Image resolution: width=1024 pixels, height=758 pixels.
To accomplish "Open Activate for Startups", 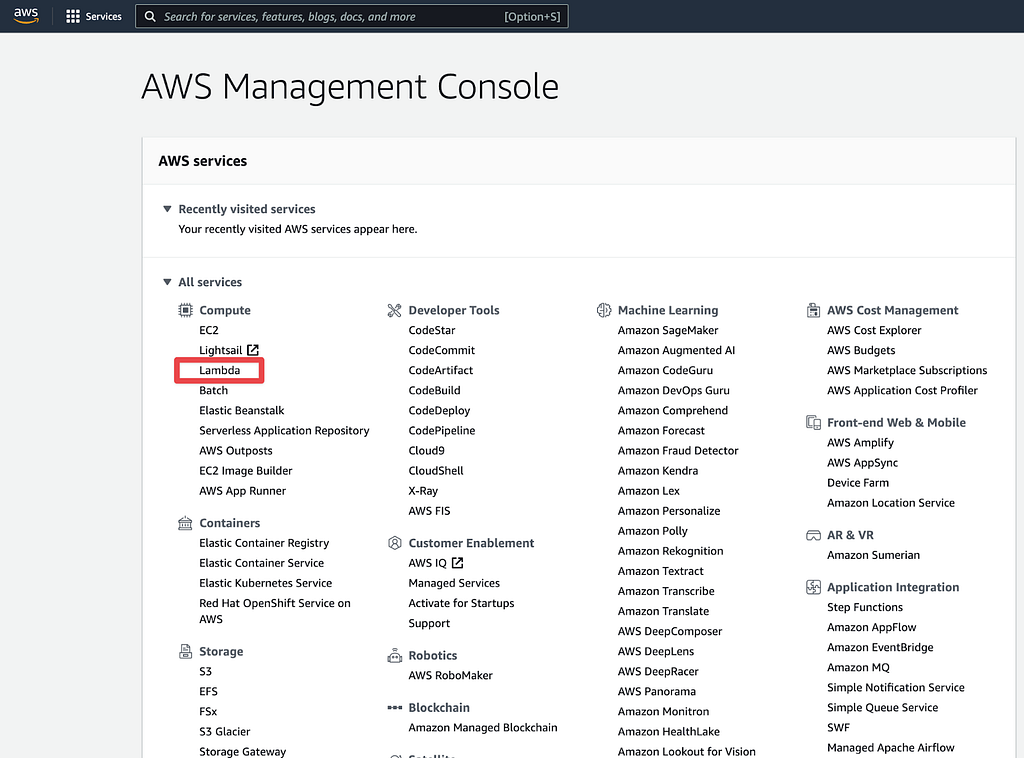I will (x=461, y=603).
